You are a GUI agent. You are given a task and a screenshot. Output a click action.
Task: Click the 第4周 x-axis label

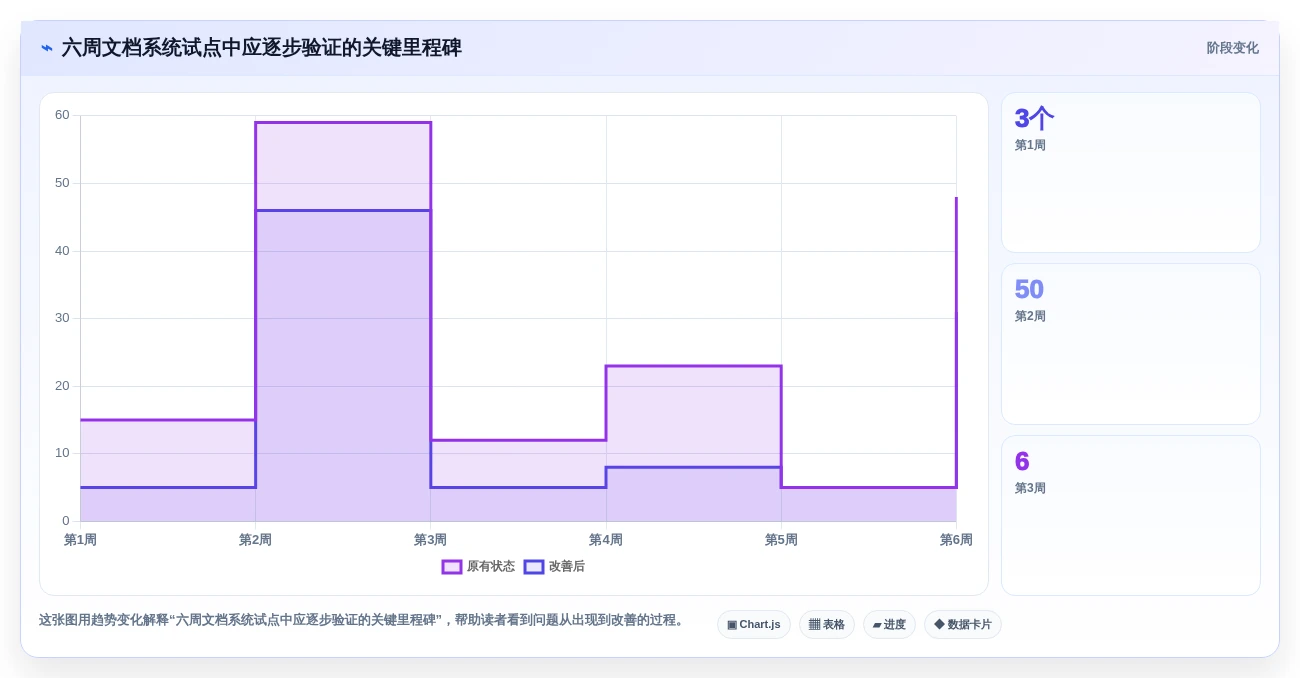tap(606, 540)
